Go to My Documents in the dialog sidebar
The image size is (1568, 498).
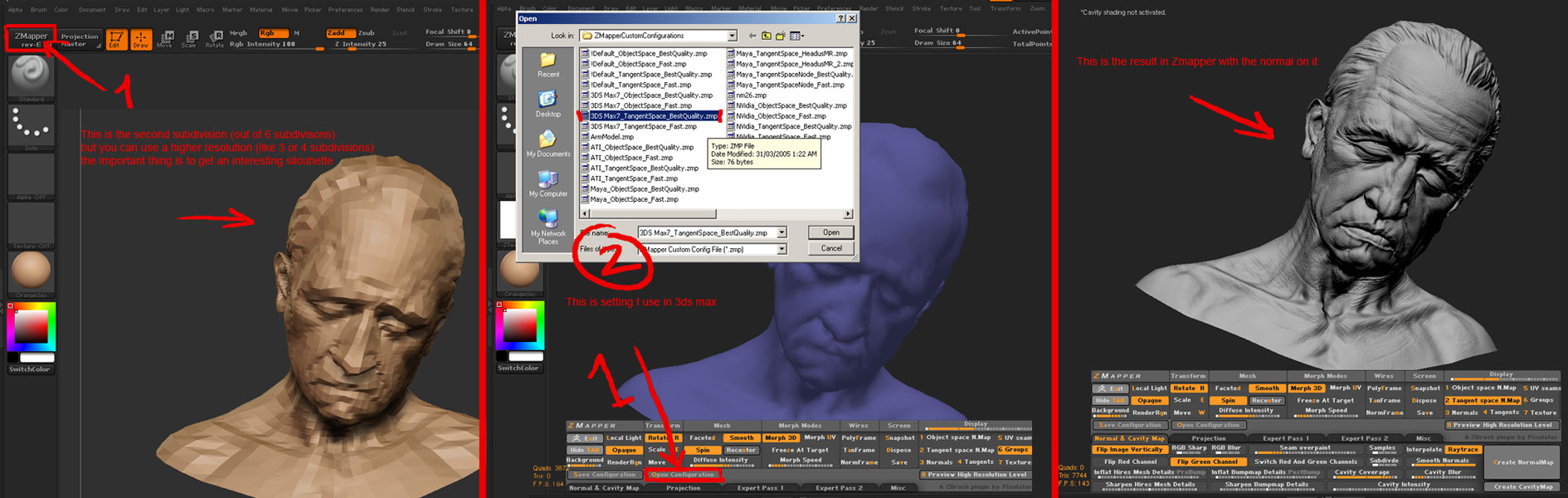point(548,144)
